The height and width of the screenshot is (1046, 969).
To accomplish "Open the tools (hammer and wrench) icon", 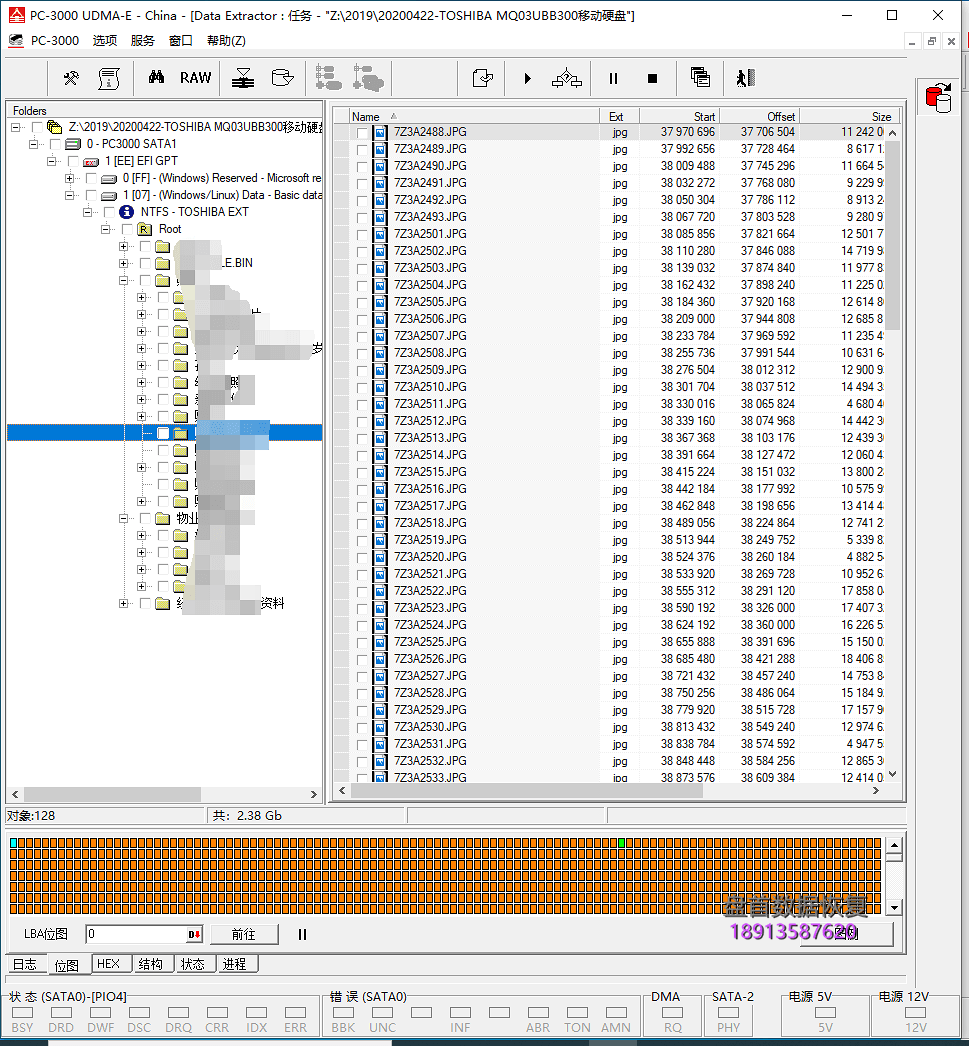I will 71,78.
